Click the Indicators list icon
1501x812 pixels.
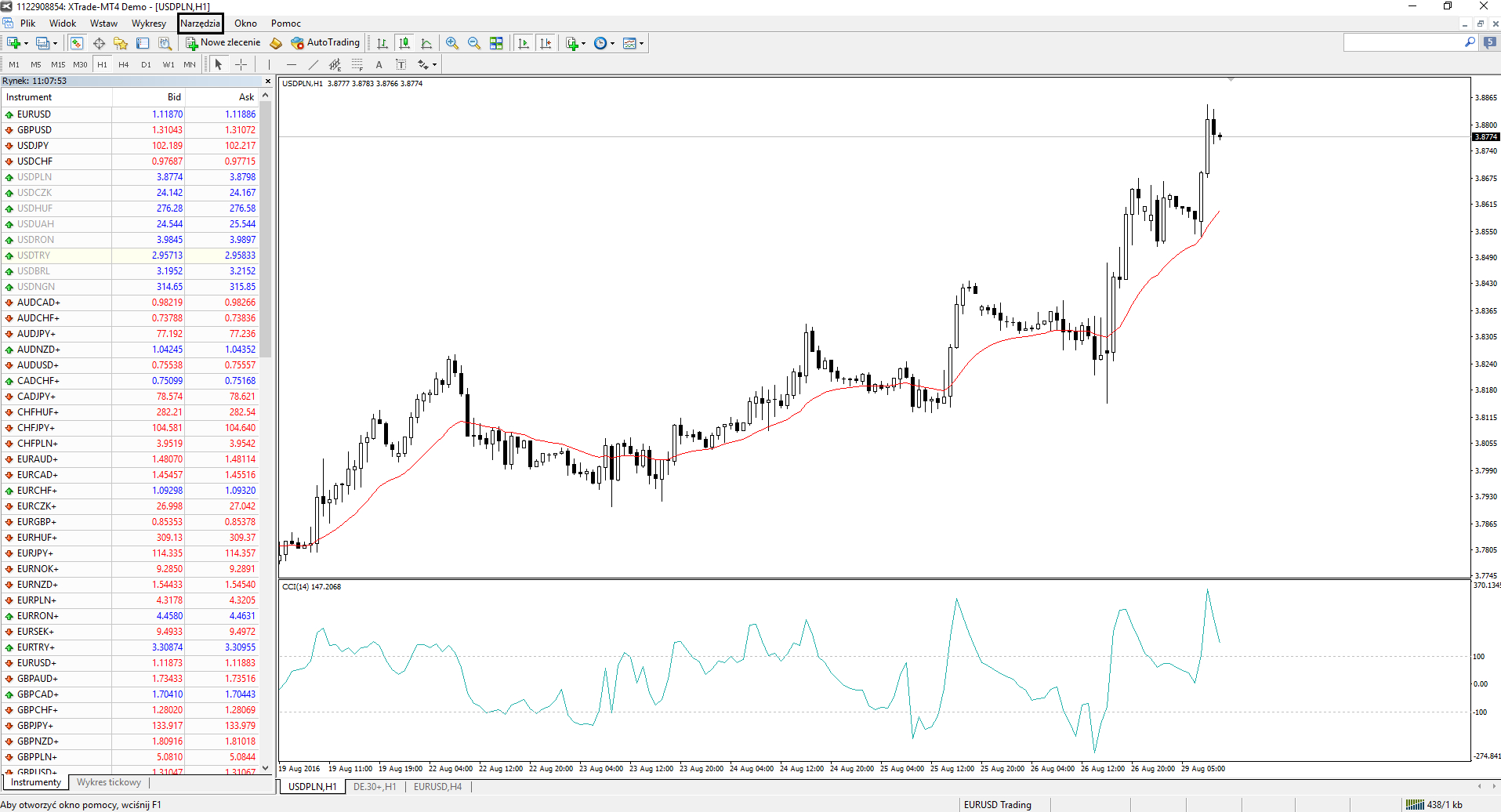572,43
